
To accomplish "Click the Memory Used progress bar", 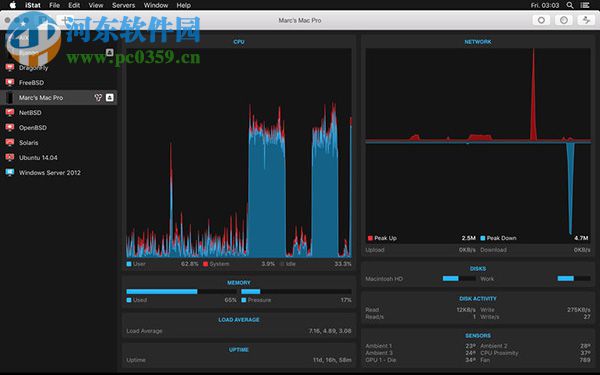I will (181, 292).
